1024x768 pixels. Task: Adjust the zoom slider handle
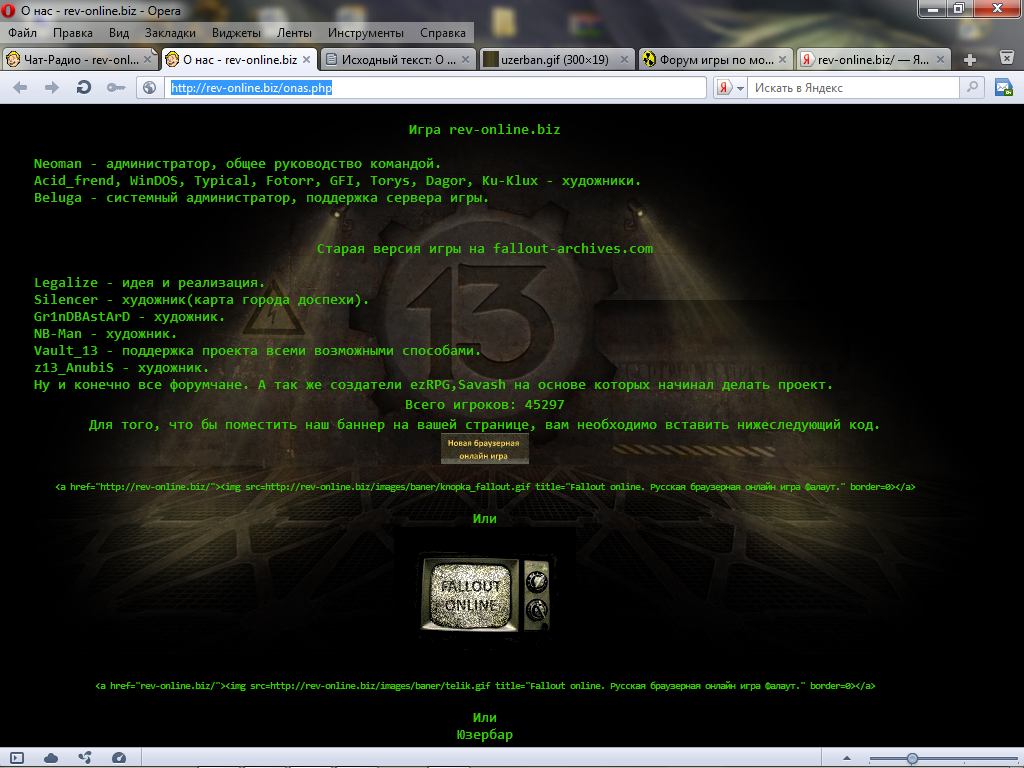point(912,758)
